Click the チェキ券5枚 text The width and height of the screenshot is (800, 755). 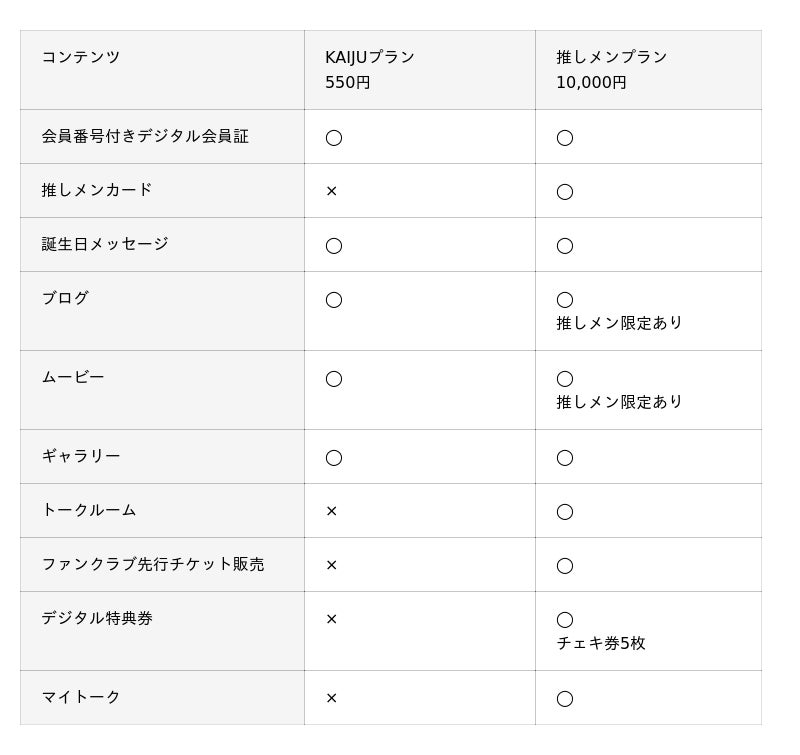[601, 643]
